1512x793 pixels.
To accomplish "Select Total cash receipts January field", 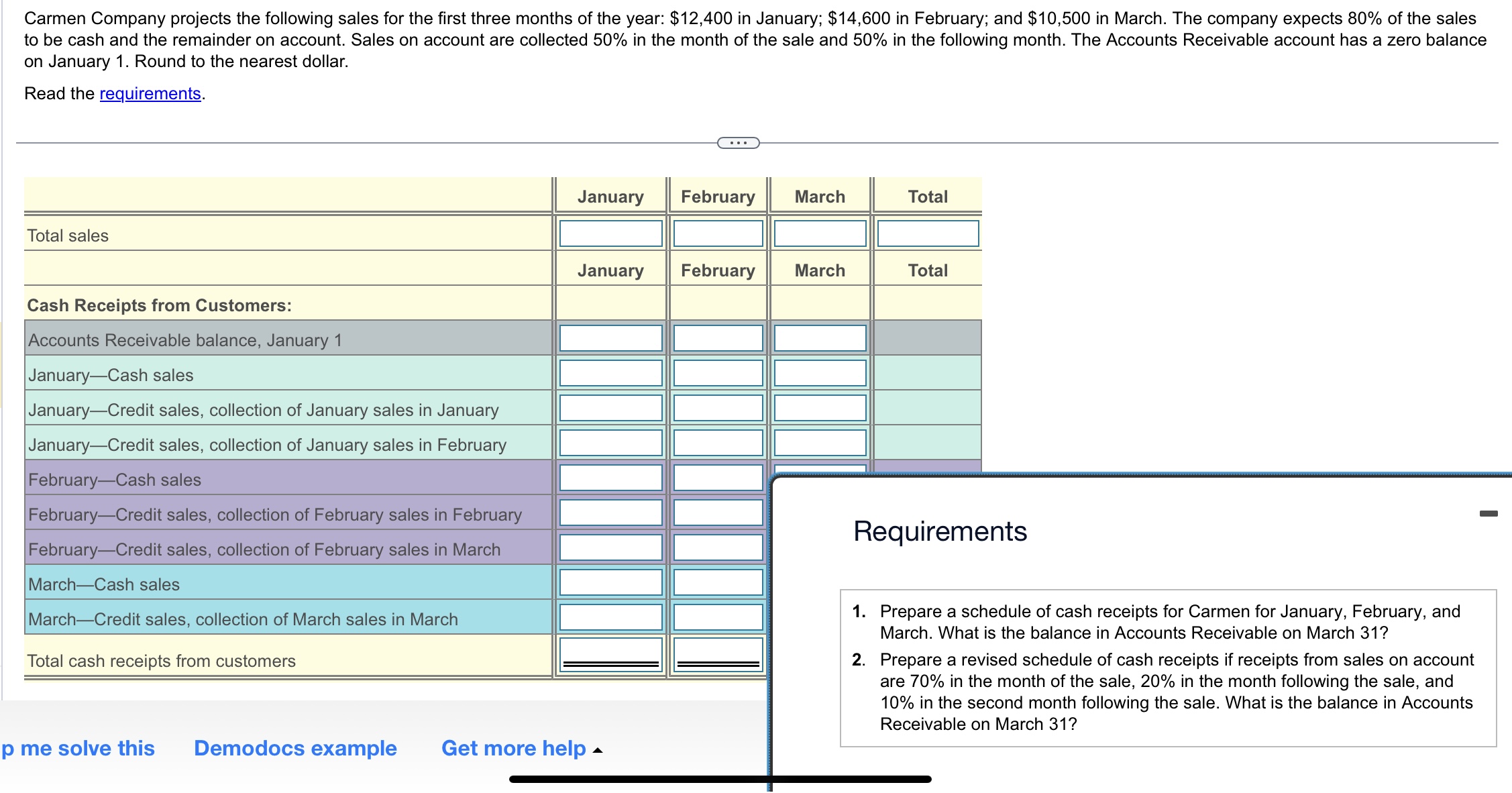I will coord(610,652).
